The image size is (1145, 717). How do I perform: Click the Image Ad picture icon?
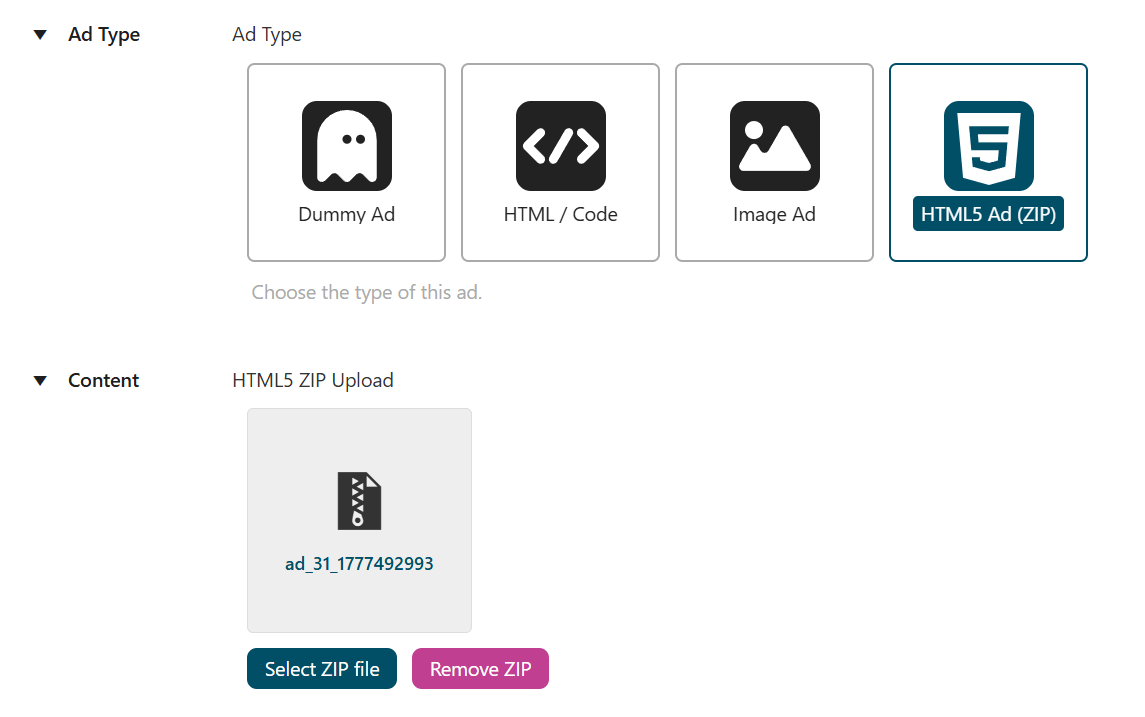(775, 146)
